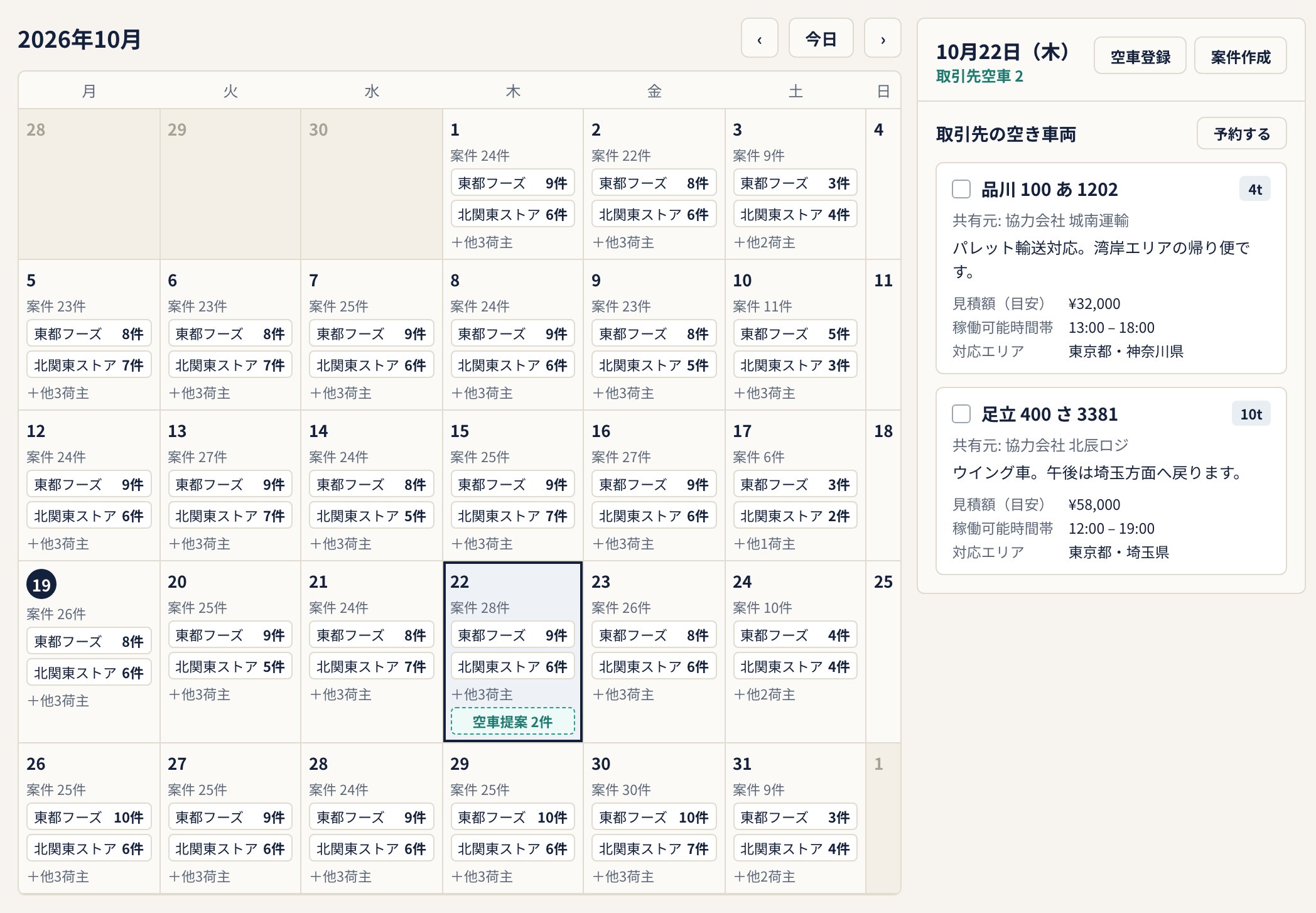Expand ＋他1荷主 on October 17
The height and width of the screenshot is (913, 1316).
pos(764,544)
